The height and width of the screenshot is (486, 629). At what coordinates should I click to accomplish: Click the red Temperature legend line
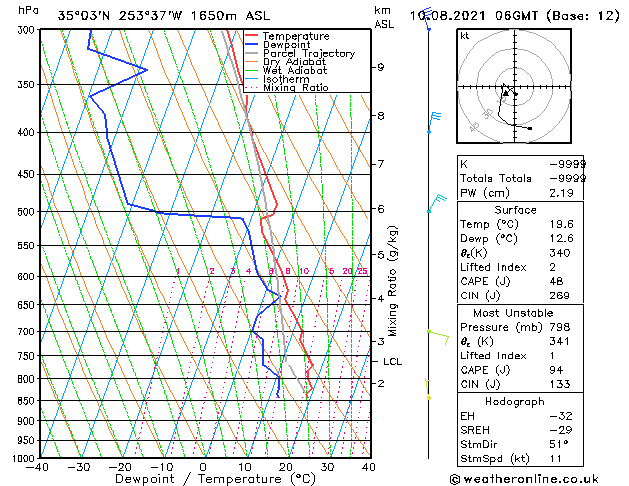tap(252, 36)
